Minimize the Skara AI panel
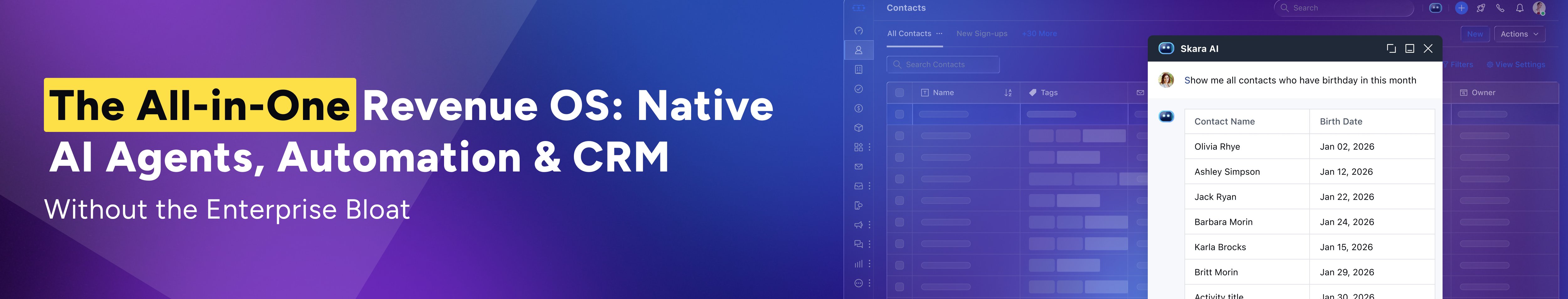This screenshot has width=1568, height=299. click(1410, 49)
